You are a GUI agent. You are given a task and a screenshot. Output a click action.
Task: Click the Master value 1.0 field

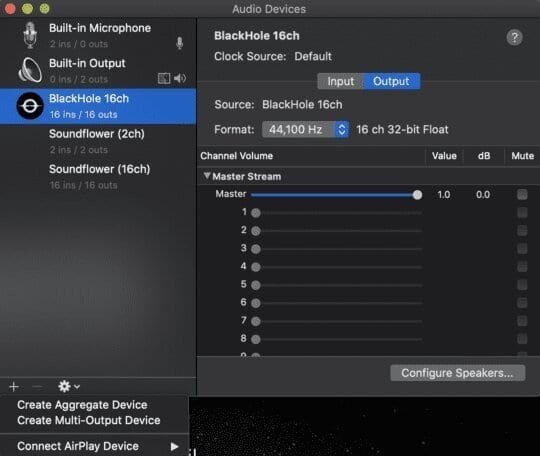[x=444, y=195]
